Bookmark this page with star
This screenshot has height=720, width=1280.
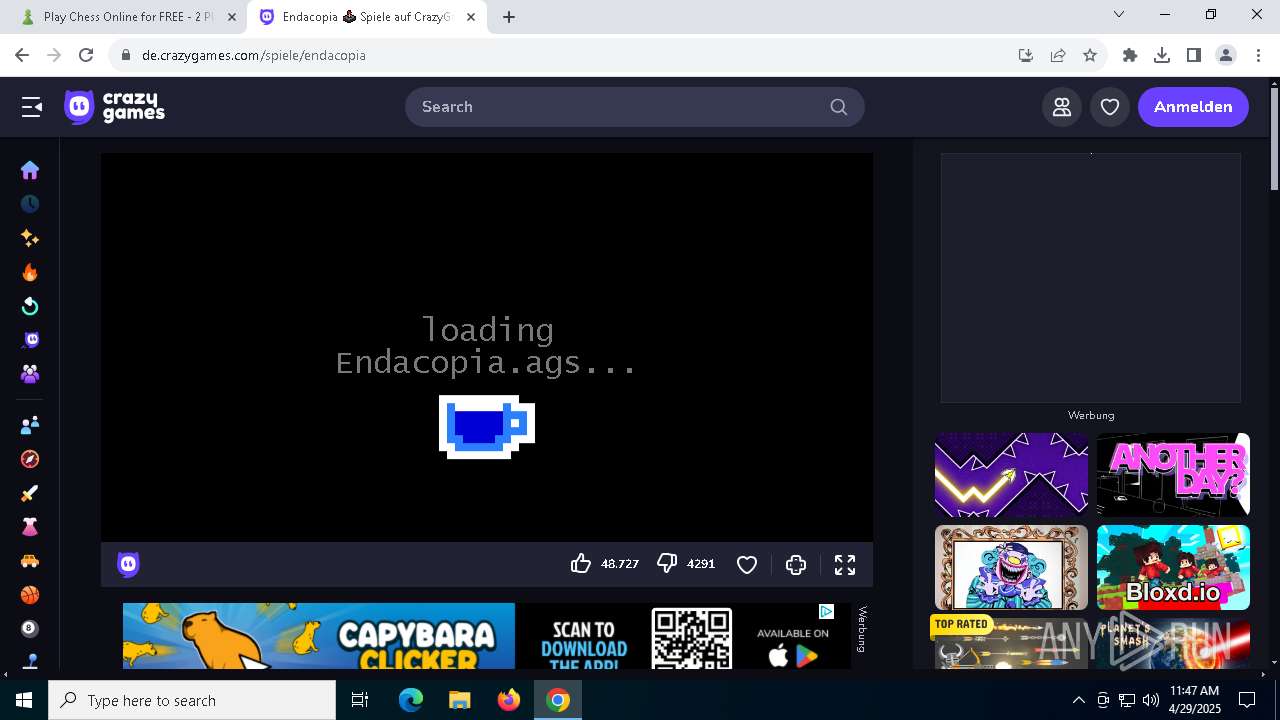coord(1090,55)
